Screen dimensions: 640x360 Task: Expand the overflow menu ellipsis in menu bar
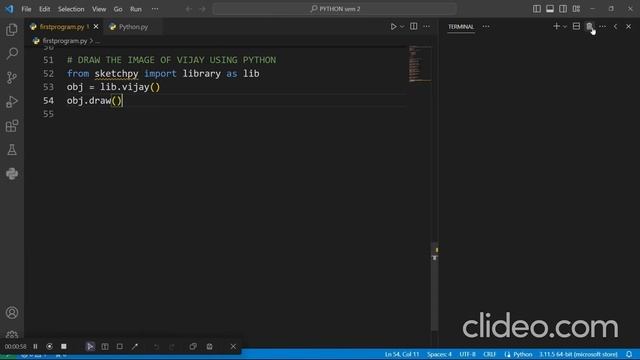tap(155, 9)
